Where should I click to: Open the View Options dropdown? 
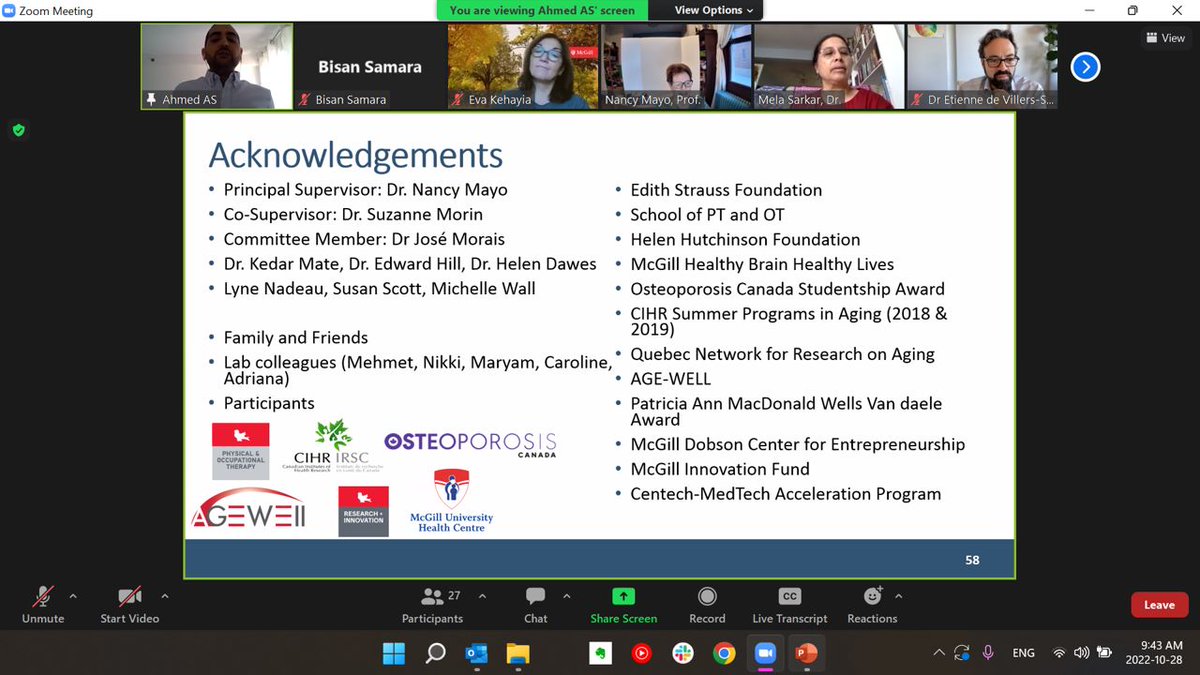point(713,10)
